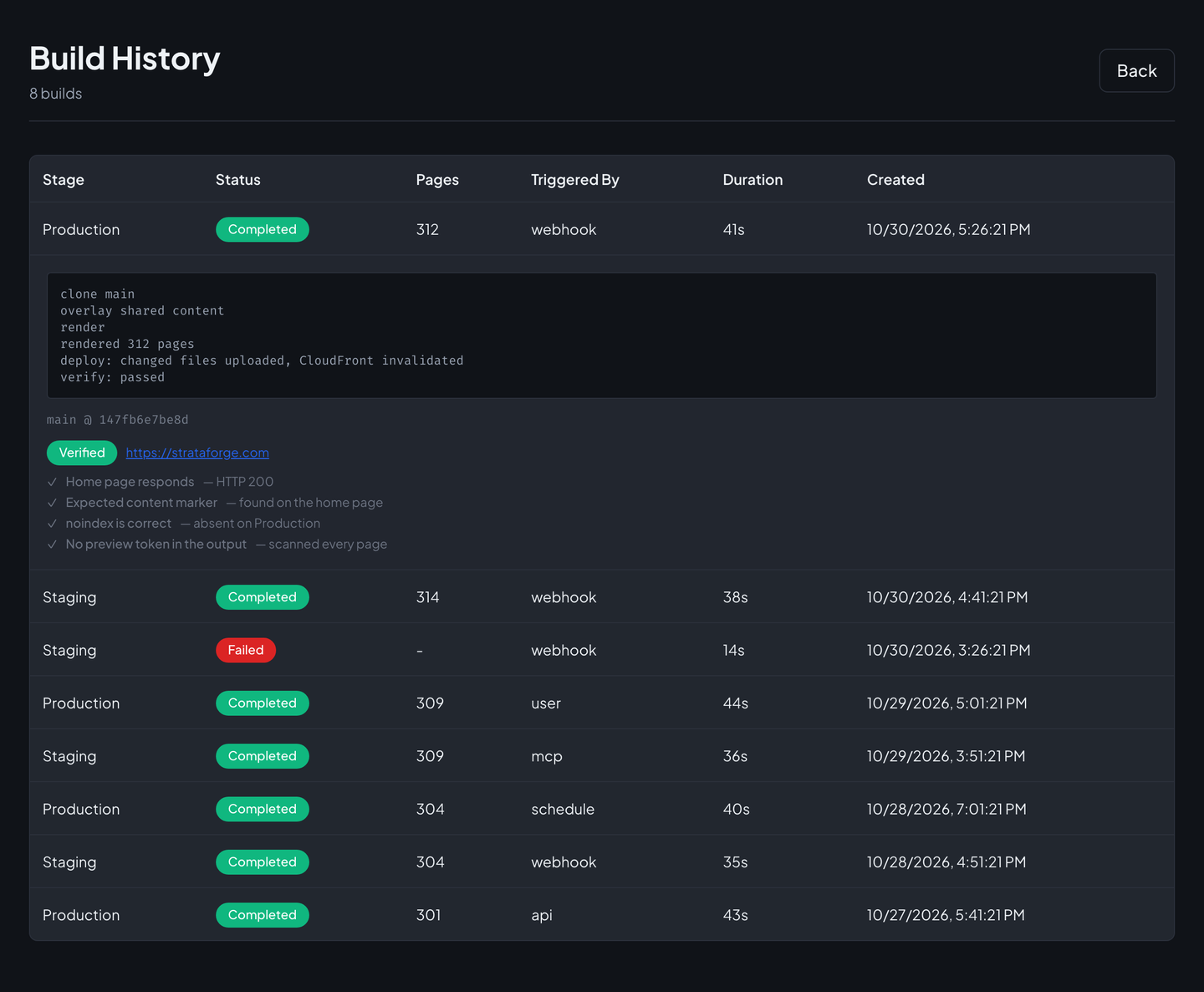Click check mark beside 'Home page responds'
Viewport: 1204px width, 992px height.
point(53,482)
